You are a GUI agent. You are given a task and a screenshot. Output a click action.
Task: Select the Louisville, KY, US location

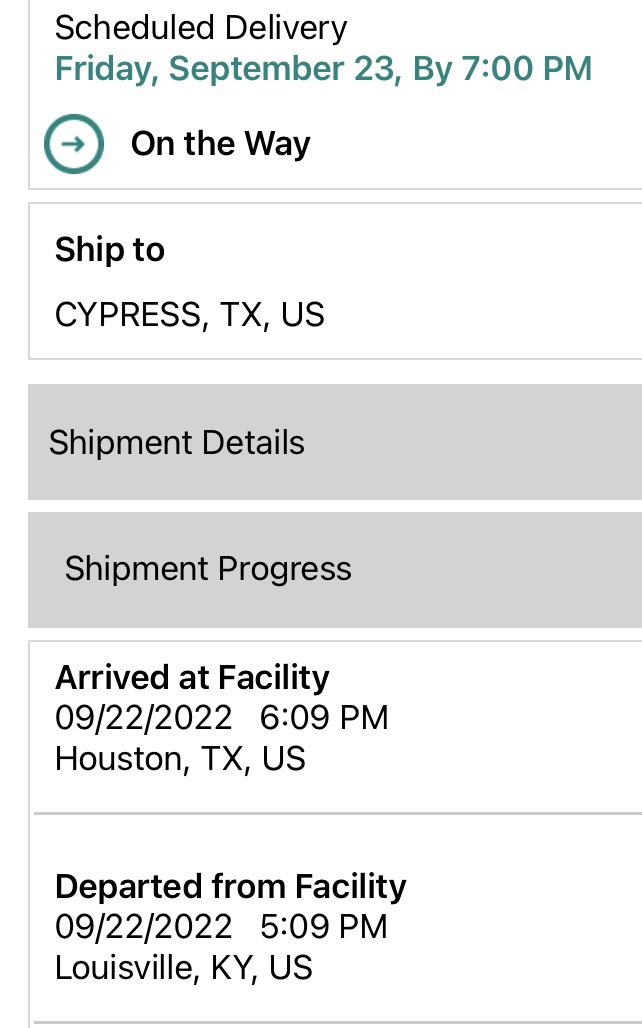pos(184,968)
